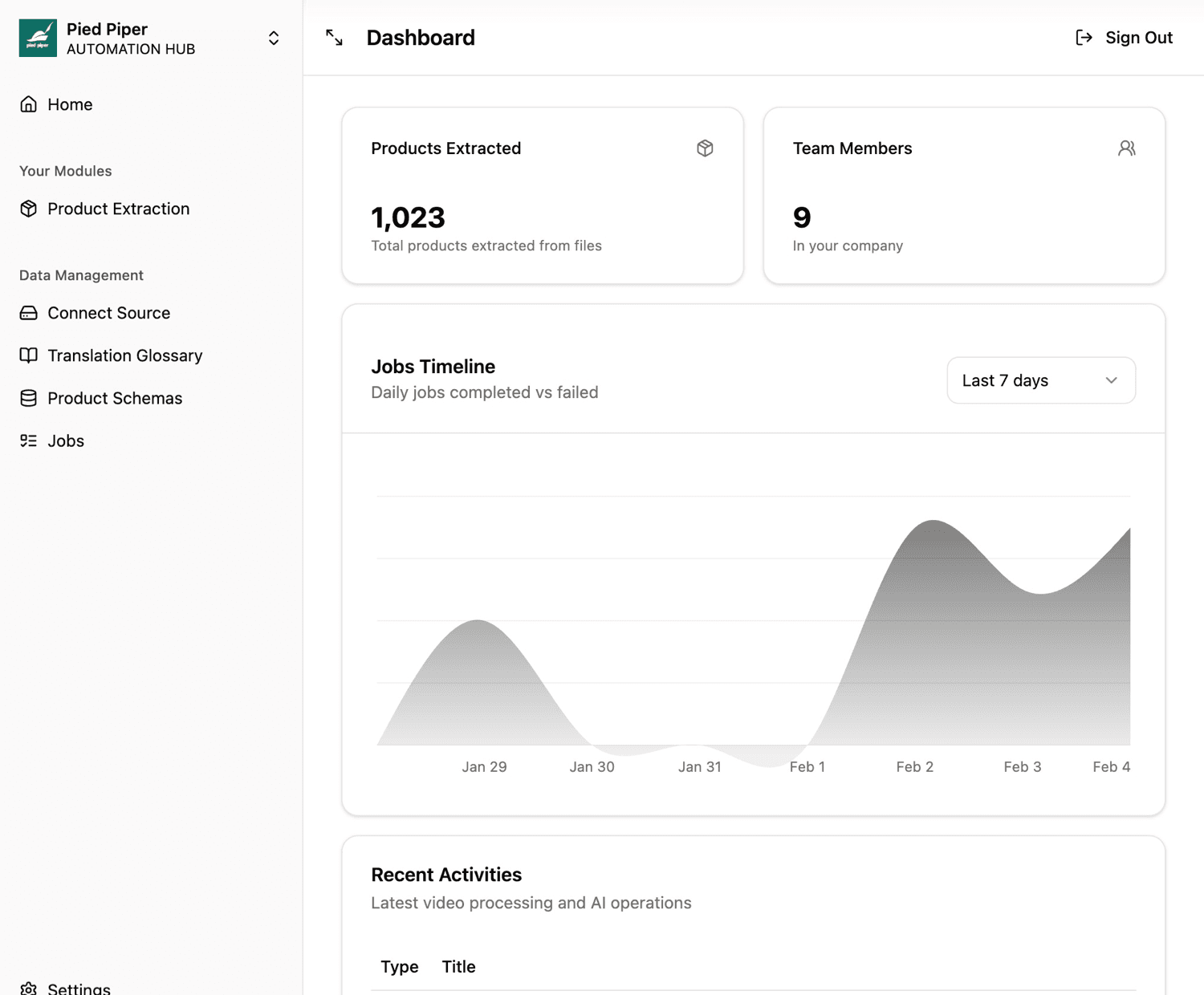Click the diagonal expand arrows beside Dashboard
1204x995 pixels.
tap(334, 37)
